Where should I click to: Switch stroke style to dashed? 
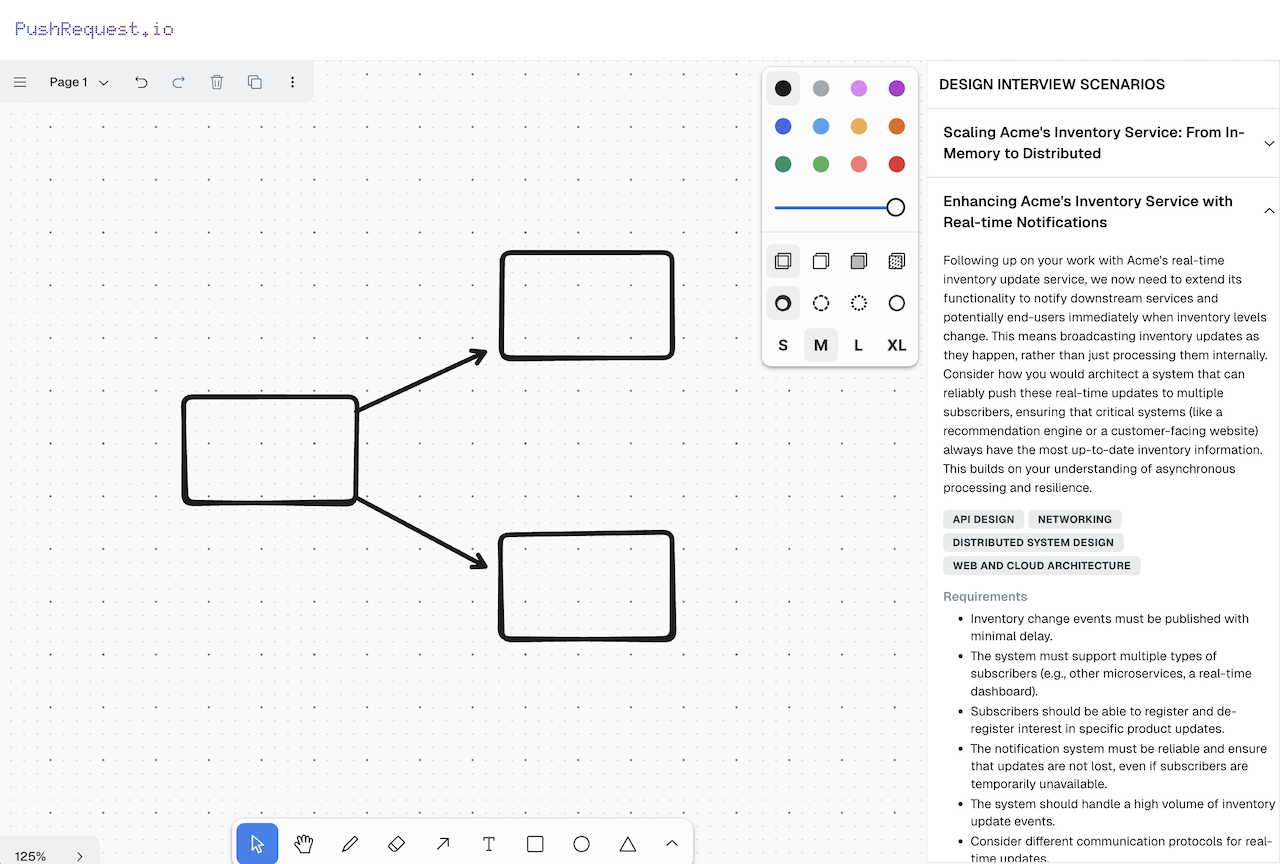tap(820, 303)
